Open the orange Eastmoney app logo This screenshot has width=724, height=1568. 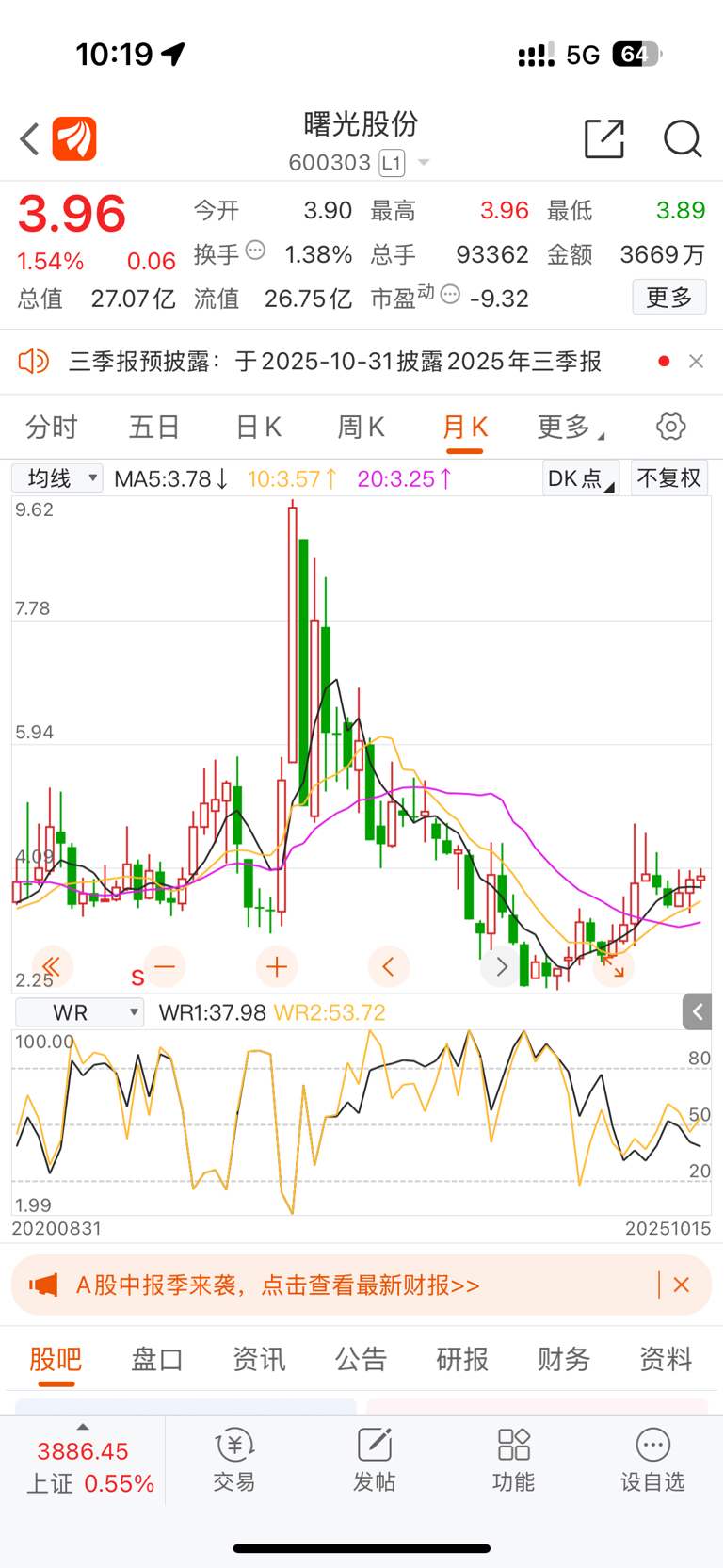74,139
